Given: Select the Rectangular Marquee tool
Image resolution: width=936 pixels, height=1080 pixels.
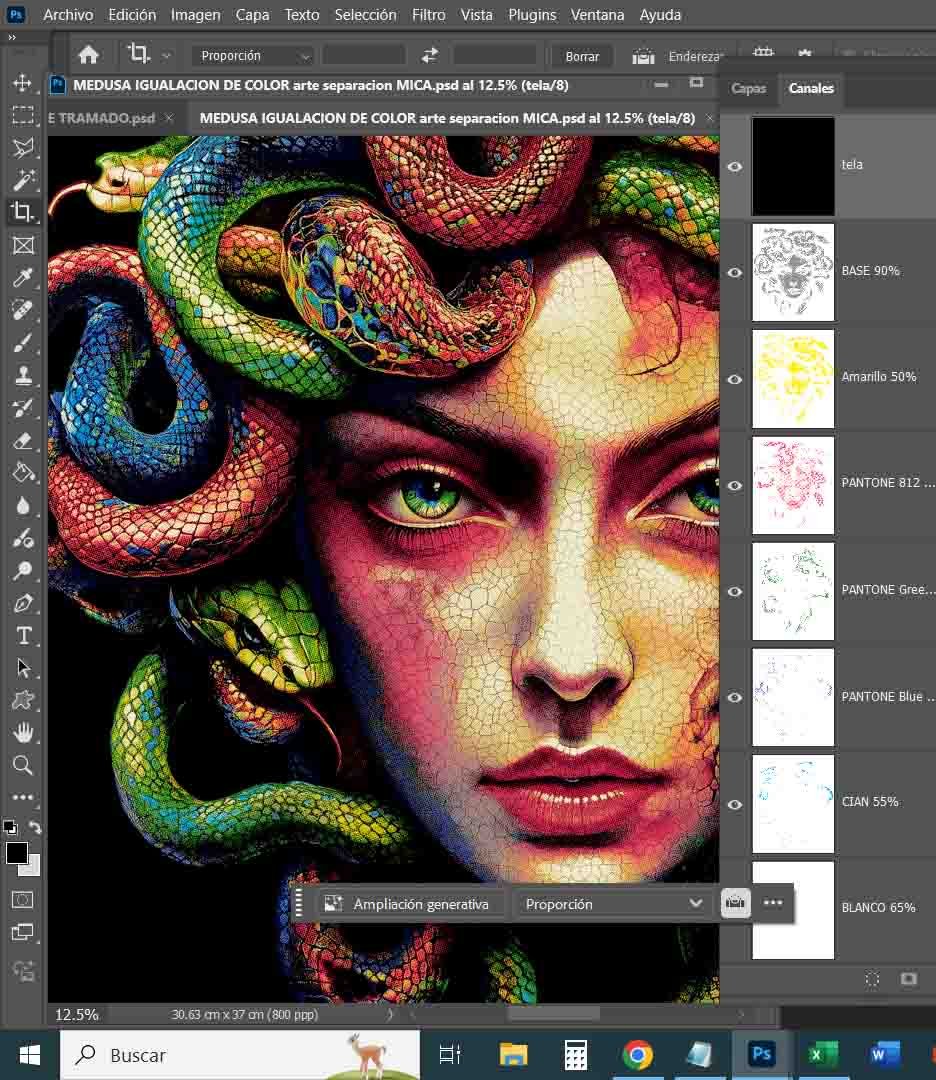Looking at the screenshot, I should point(22,115).
